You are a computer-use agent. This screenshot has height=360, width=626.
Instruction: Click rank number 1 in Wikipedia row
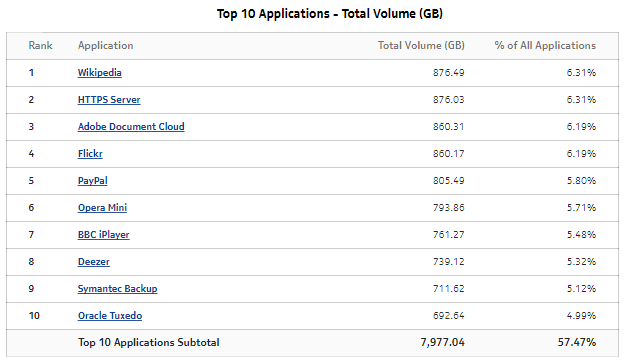point(31,73)
